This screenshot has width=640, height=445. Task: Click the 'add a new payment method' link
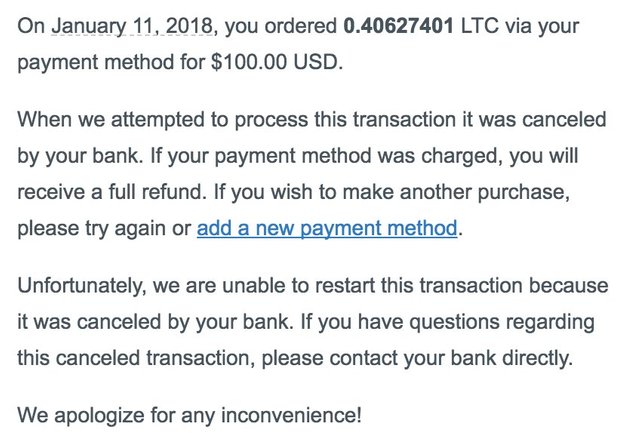point(327,228)
